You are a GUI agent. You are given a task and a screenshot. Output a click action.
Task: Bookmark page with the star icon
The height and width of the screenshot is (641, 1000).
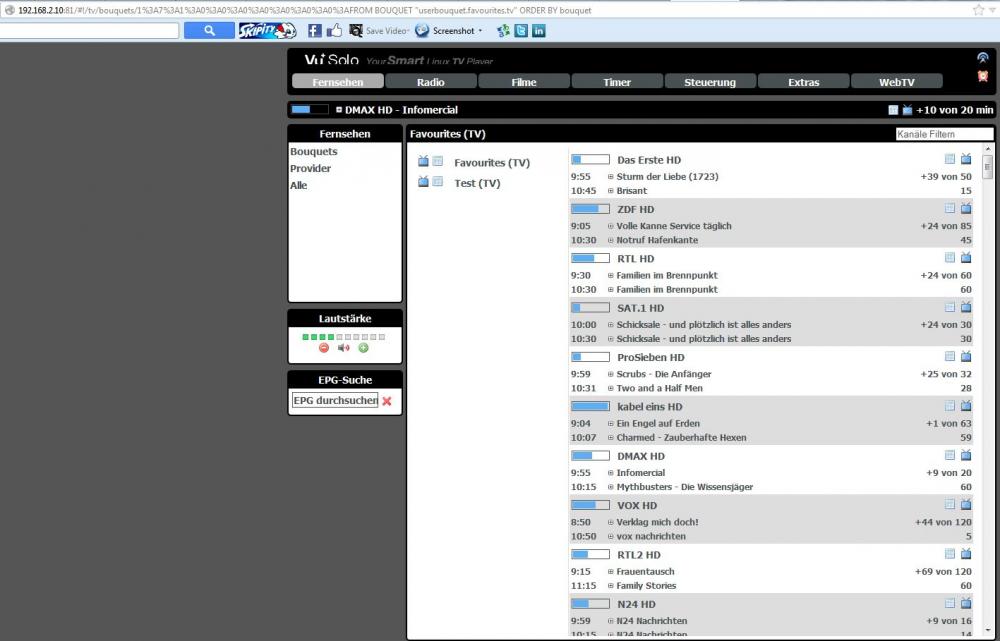click(x=978, y=10)
